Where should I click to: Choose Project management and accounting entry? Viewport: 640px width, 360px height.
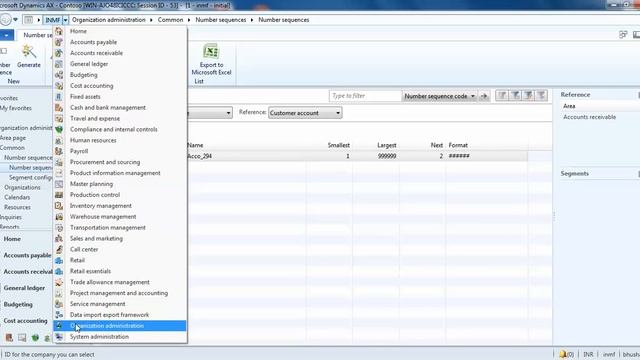[x=119, y=293]
